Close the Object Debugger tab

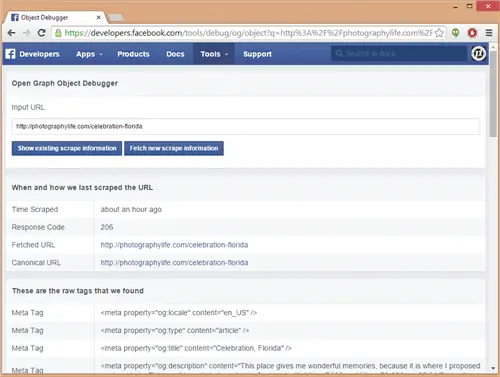(x=99, y=17)
